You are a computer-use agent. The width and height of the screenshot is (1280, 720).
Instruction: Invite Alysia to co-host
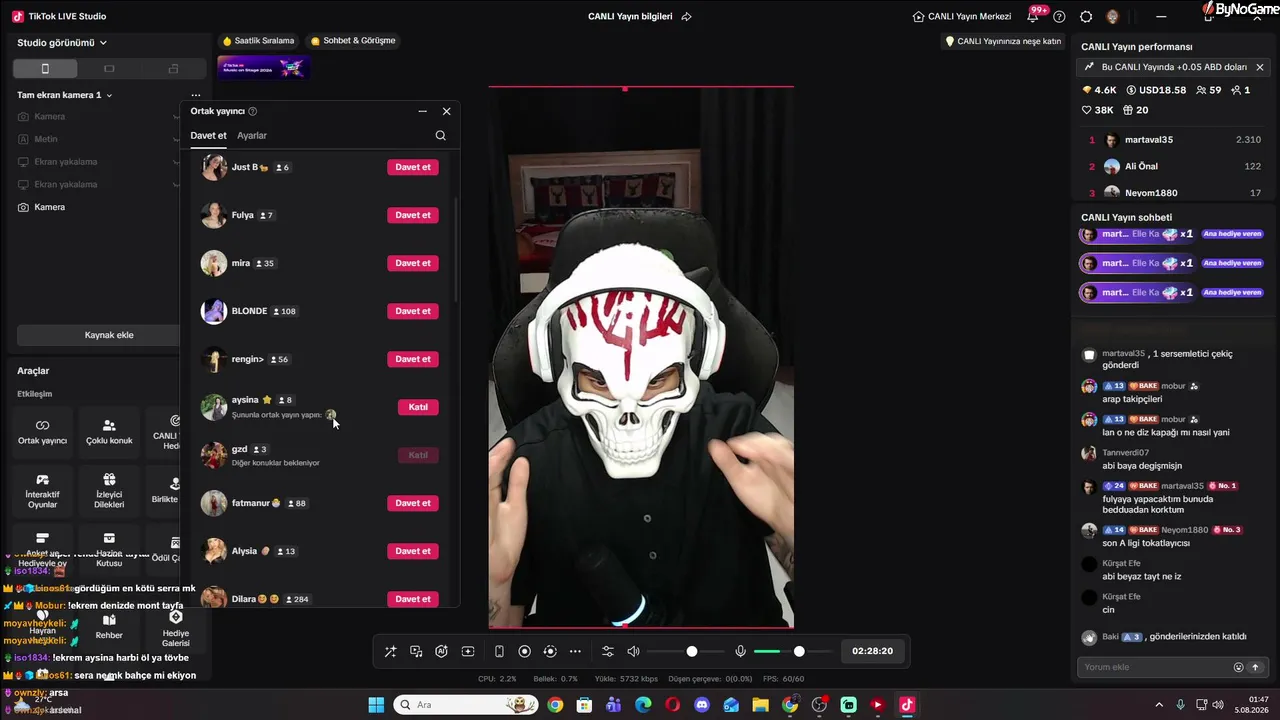[413, 551]
